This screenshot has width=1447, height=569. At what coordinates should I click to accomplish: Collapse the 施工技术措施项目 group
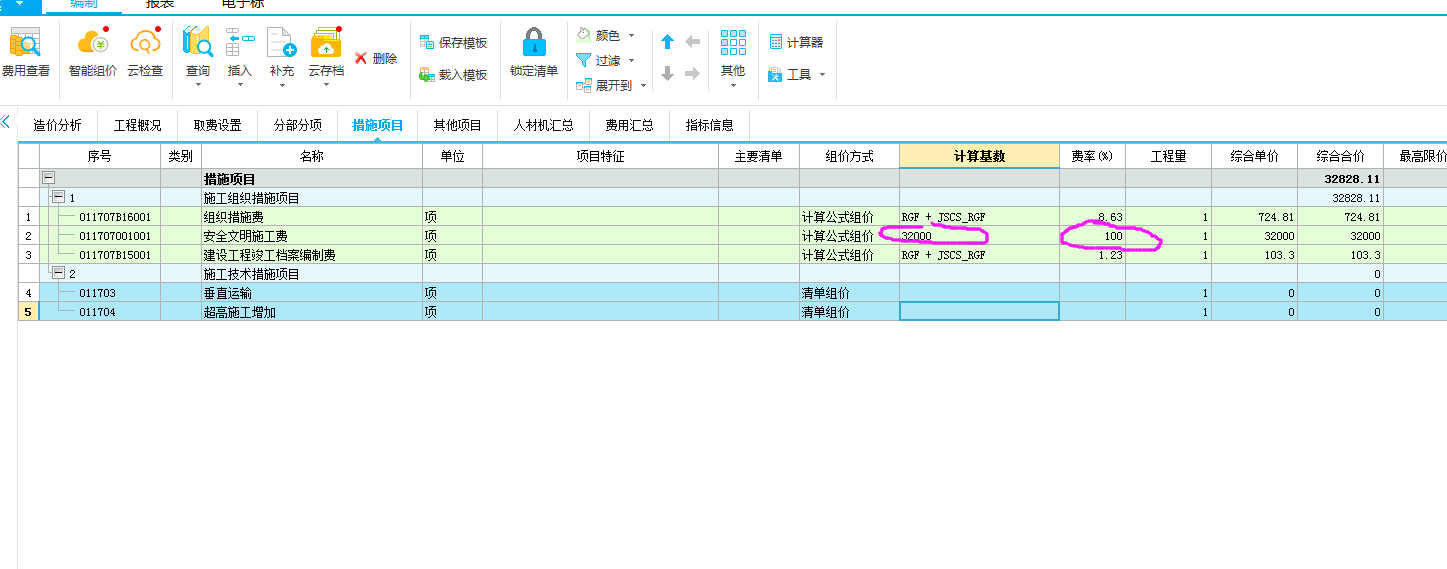click(x=58, y=274)
